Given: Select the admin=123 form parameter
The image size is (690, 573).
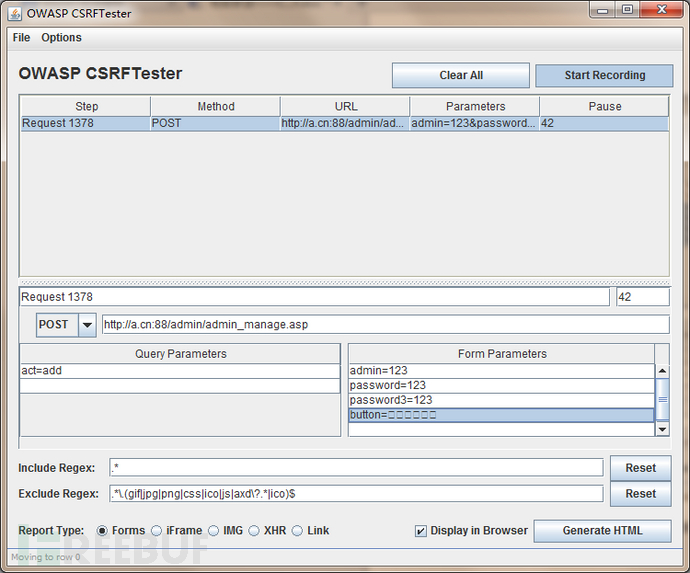Looking at the screenshot, I should (501, 371).
